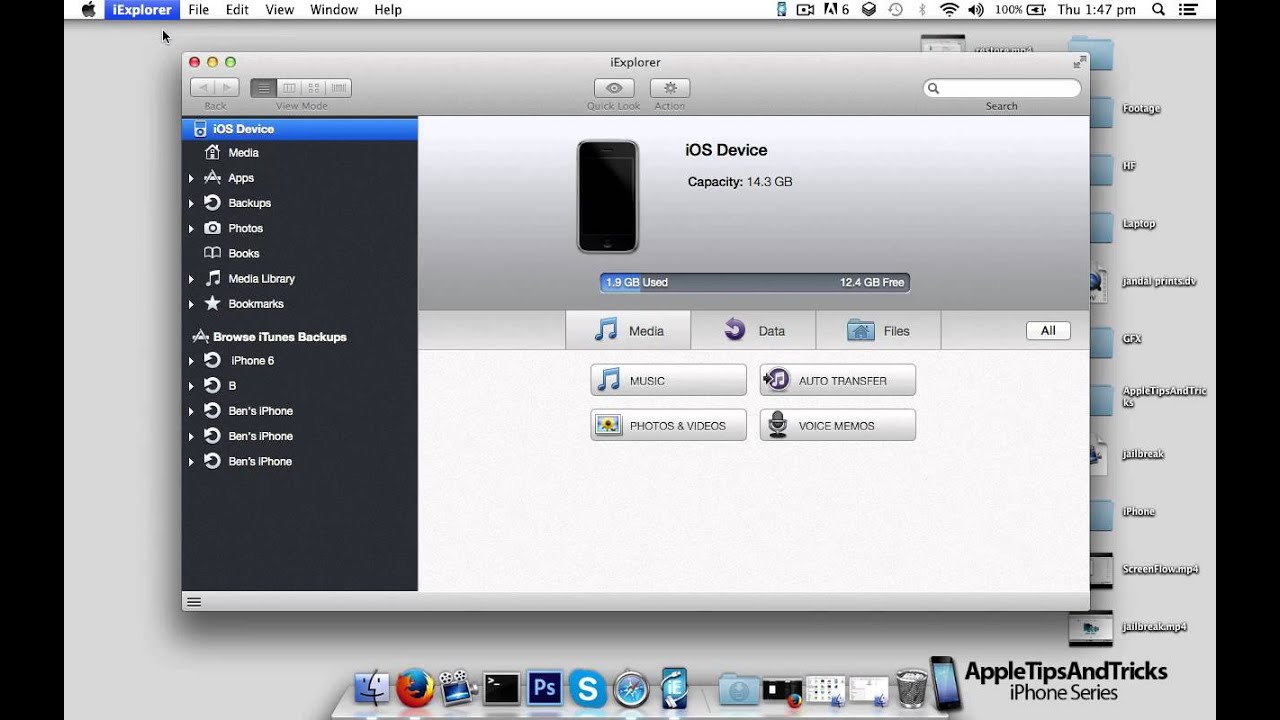Image resolution: width=1280 pixels, height=720 pixels.
Task: Expand the Media Library tree item
Action: pyautogui.click(x=191, y=279)
